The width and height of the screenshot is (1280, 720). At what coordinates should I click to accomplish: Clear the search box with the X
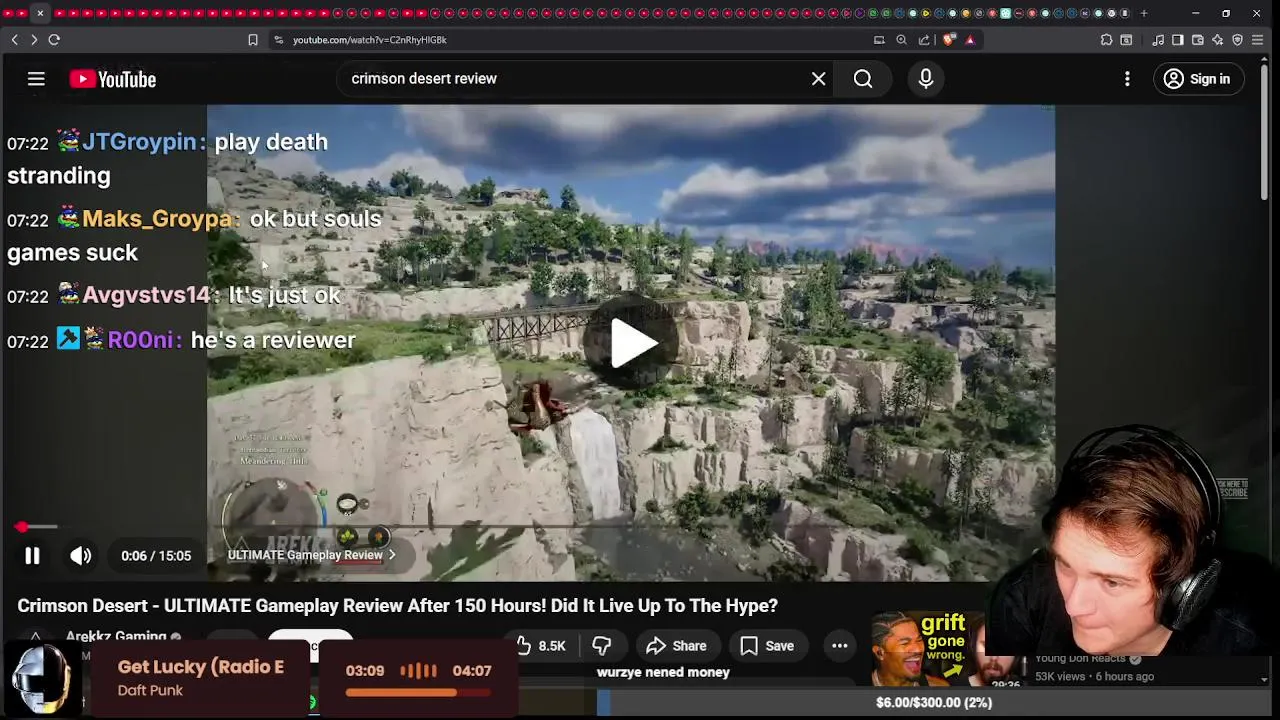coord(819,79)
